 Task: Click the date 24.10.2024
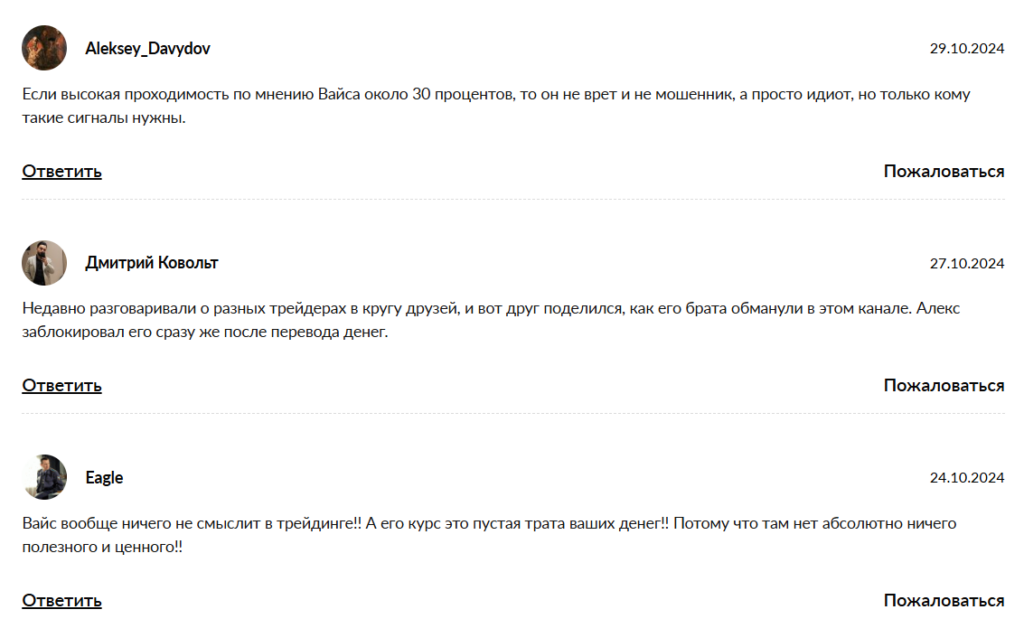click(x=966, y=478)
